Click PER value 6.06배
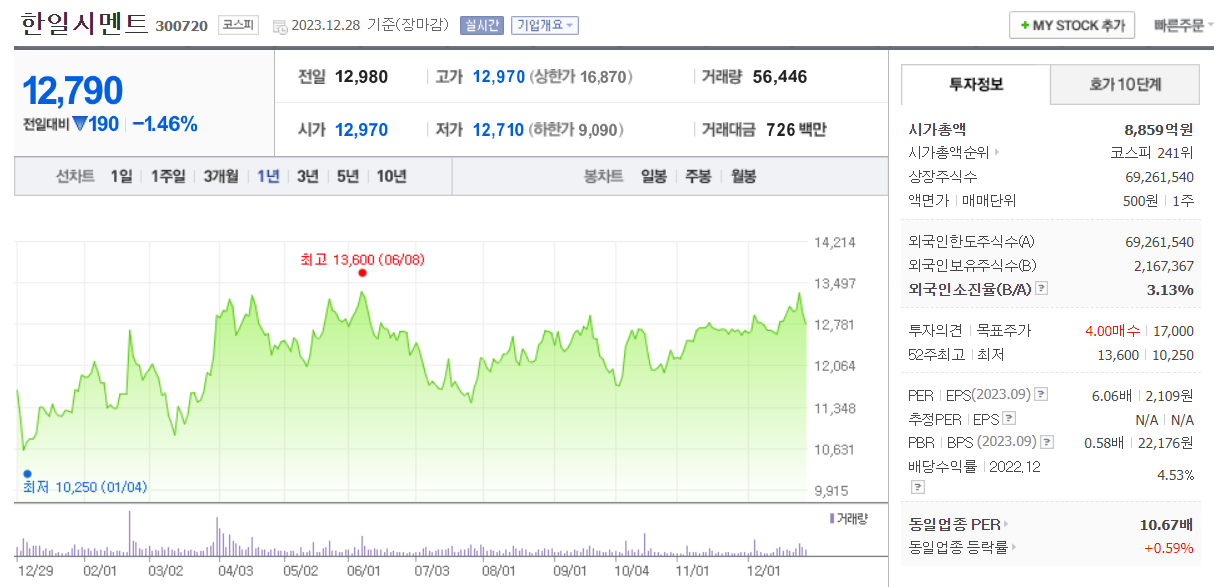Viewport: 1223px width, 587px height. pyautogui.click(x=1112, y=395)
